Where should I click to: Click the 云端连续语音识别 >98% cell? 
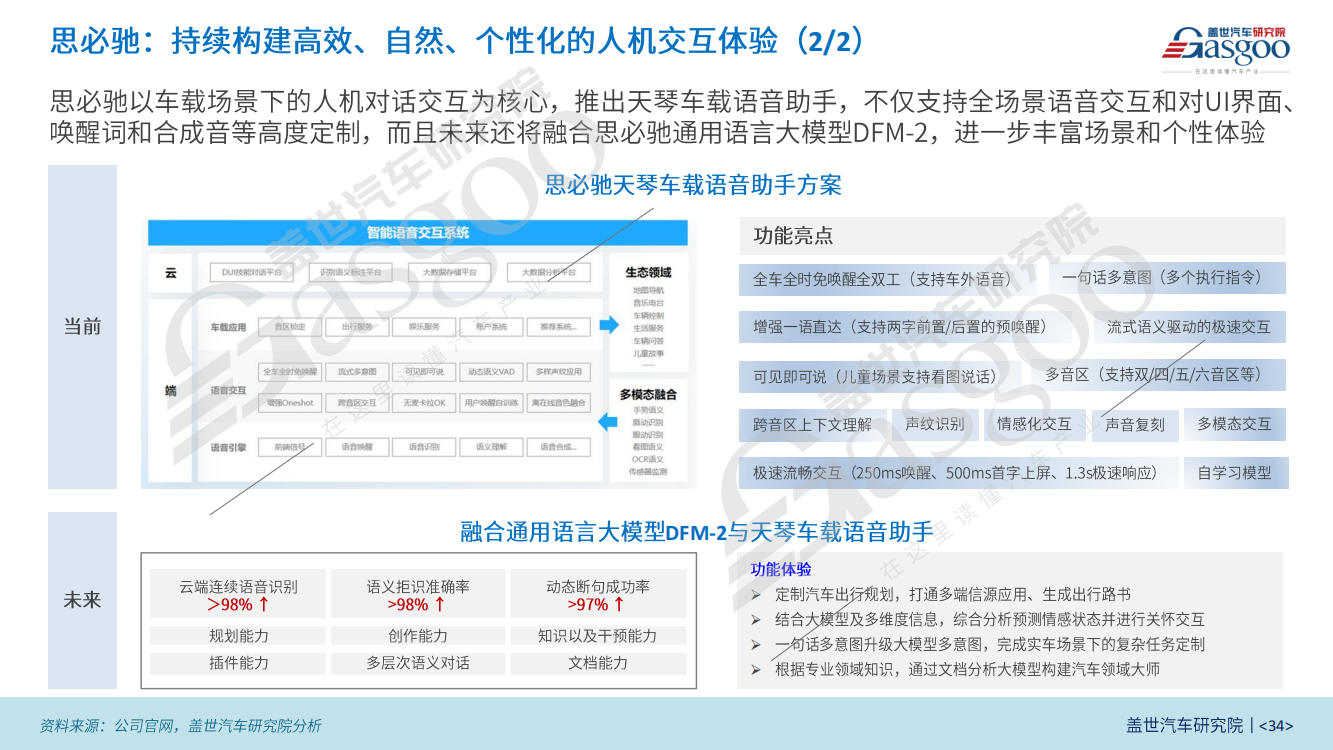[238, 595]
